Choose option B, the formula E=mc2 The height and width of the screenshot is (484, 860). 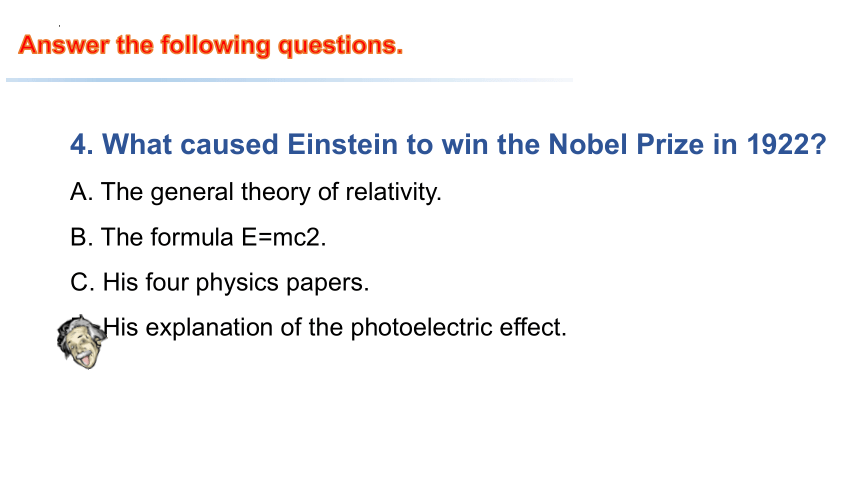tap(198, 238)
